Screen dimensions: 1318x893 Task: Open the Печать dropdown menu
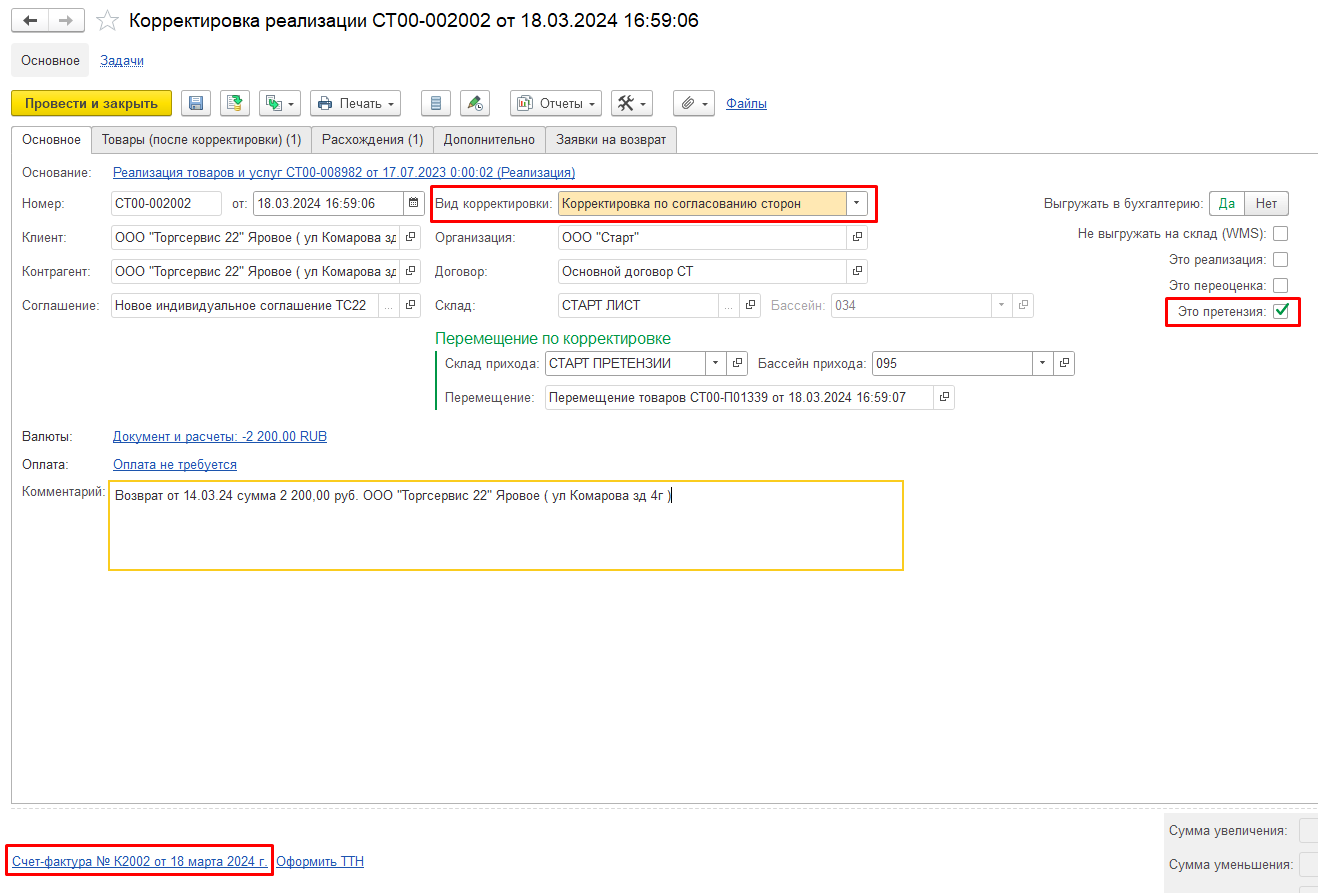[x=356, y=103]
